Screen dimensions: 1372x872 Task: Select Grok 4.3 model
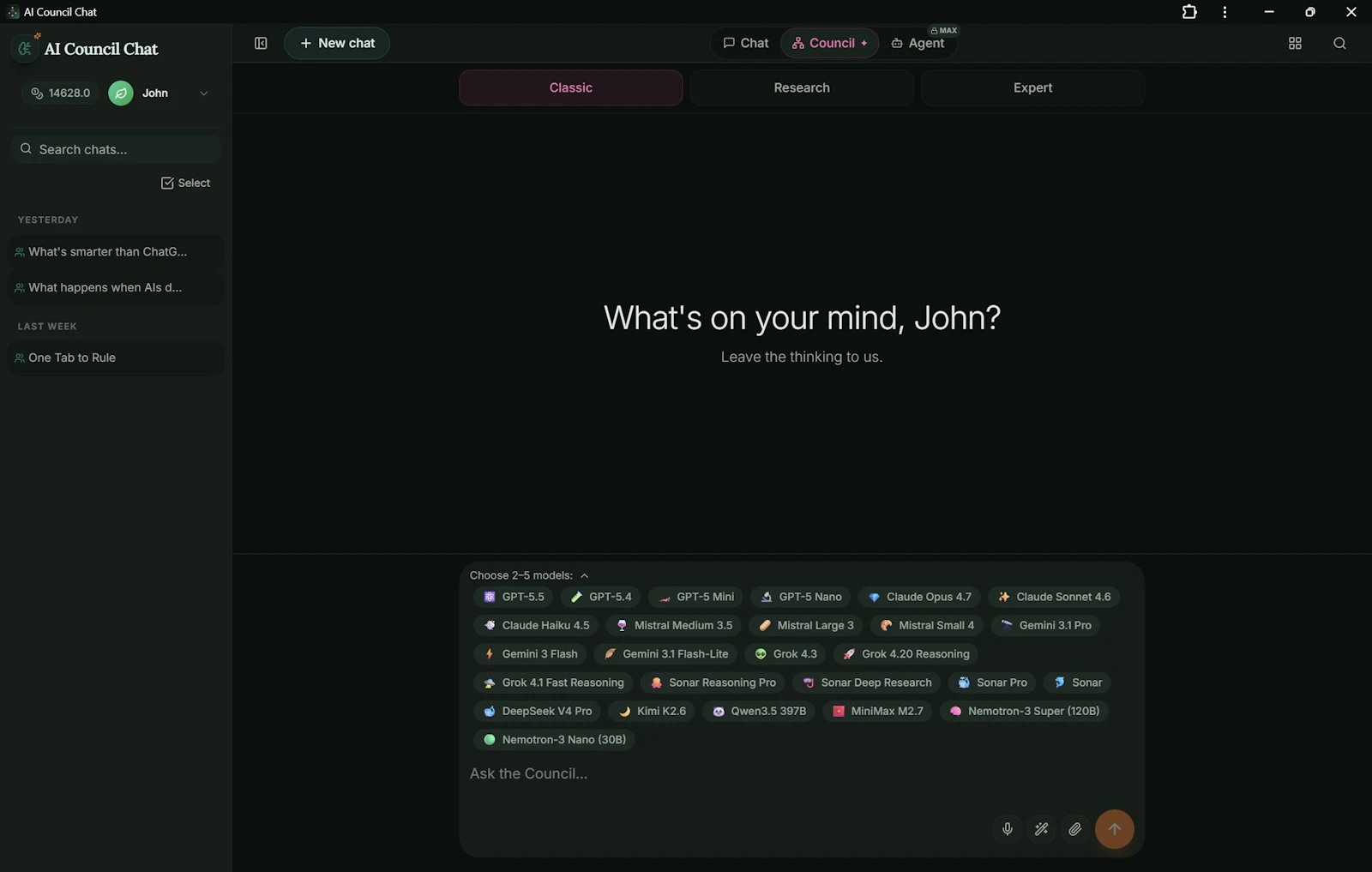(785, 653)
